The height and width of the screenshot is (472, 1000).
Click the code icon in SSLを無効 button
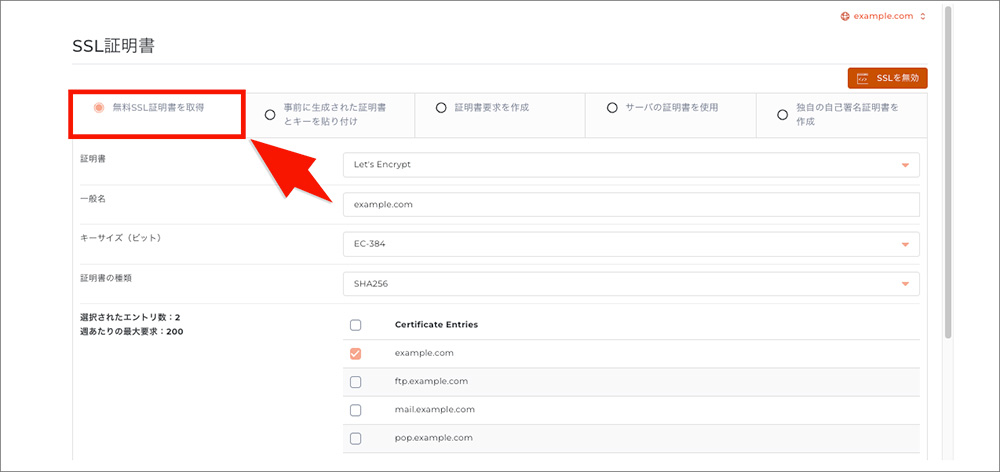[x=862, y=78]
